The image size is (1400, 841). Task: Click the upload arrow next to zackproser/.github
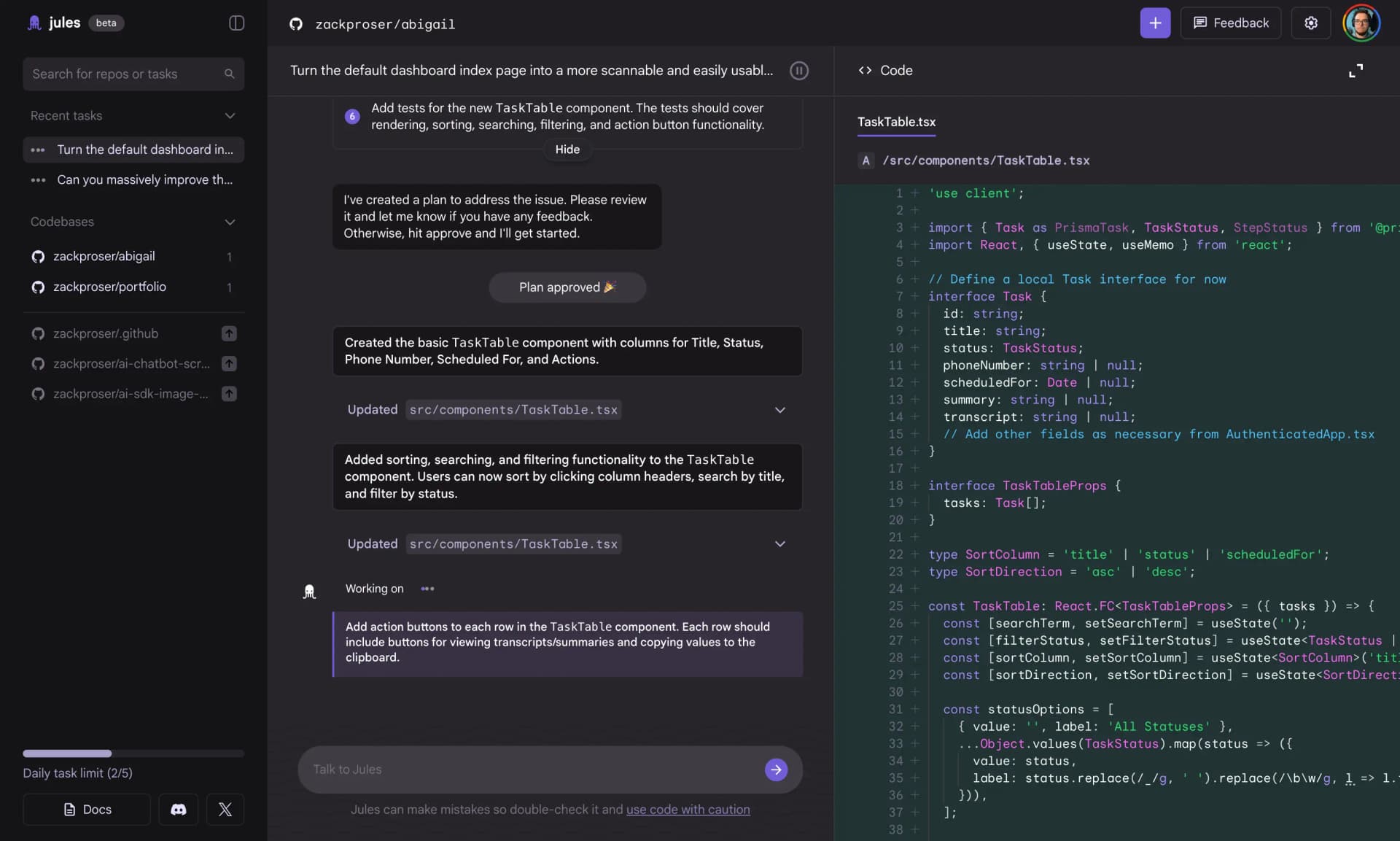pos(229,333)
